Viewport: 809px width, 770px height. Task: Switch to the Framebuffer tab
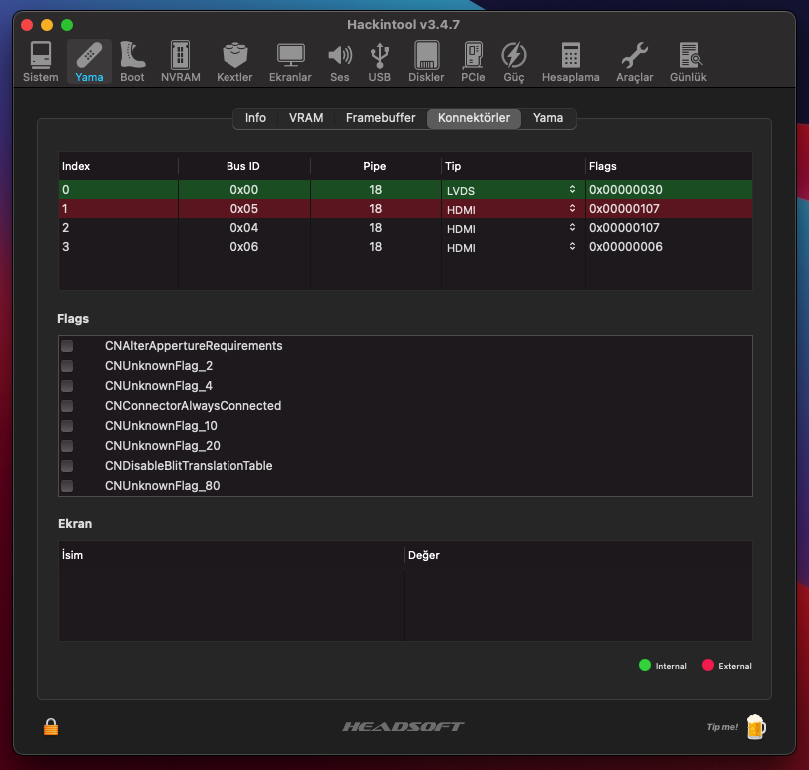click(380, 117)
